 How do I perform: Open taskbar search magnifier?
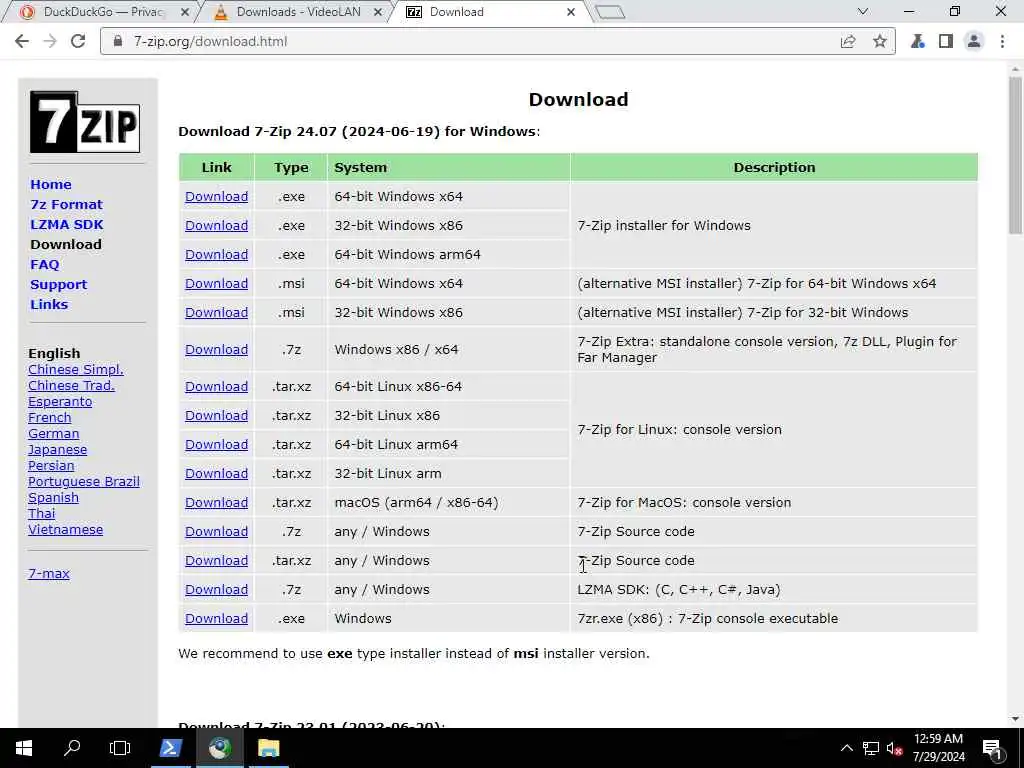pyautogui.click(x=72, y=748)
